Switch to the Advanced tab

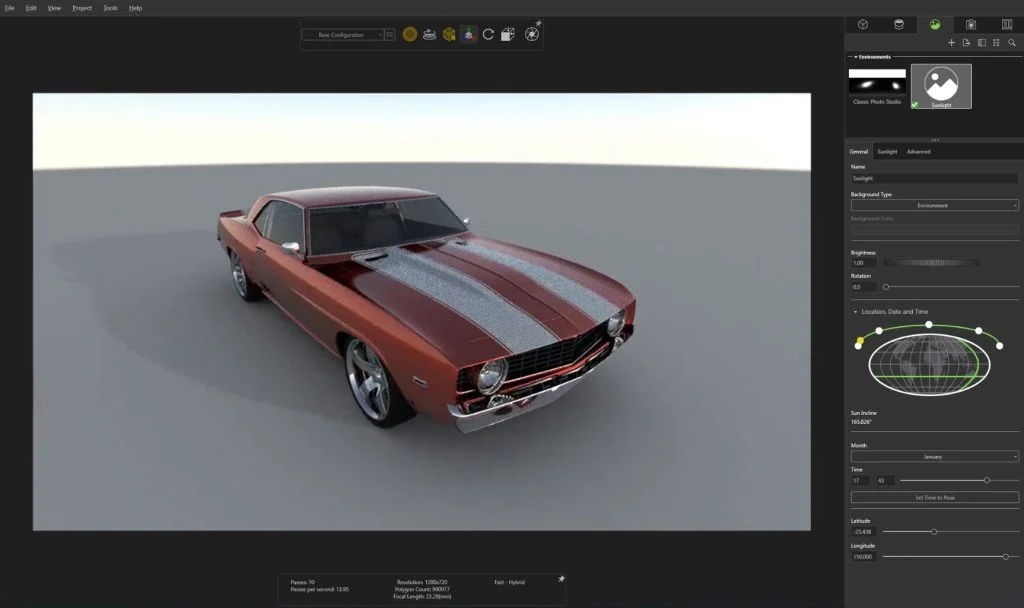[918, 152]
